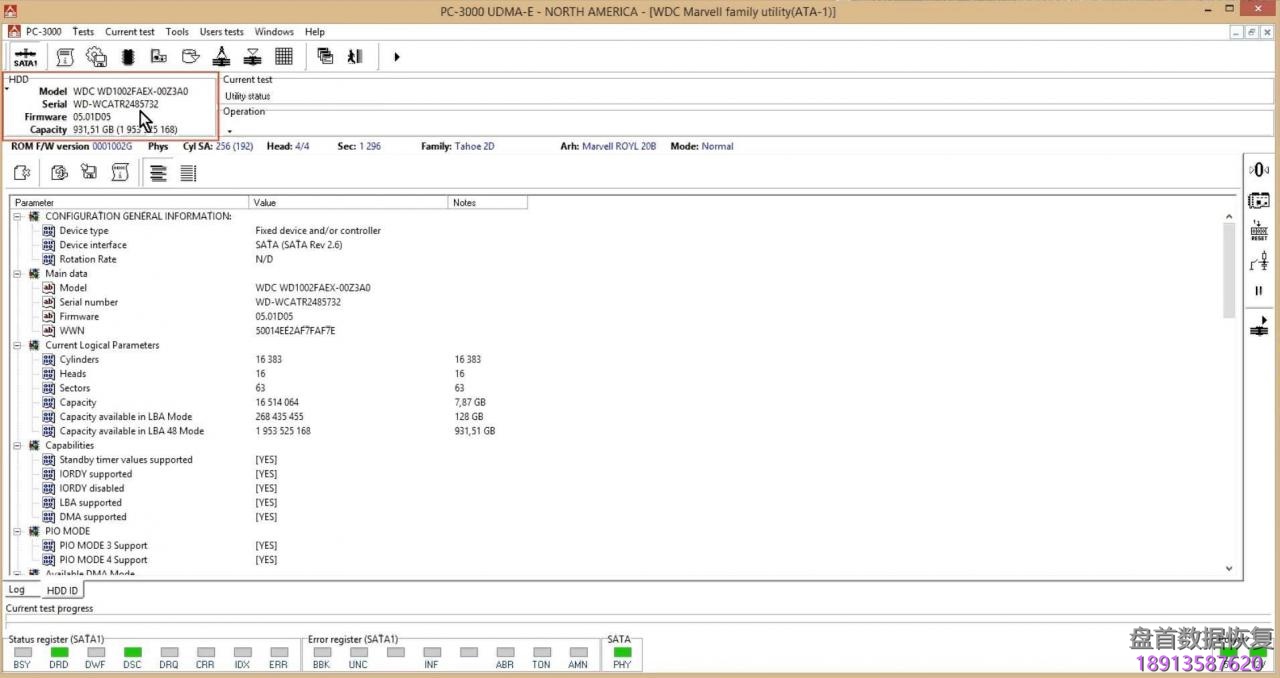
Task: Select the extended view icon with dense lines
Action: [x=188, y=172]
